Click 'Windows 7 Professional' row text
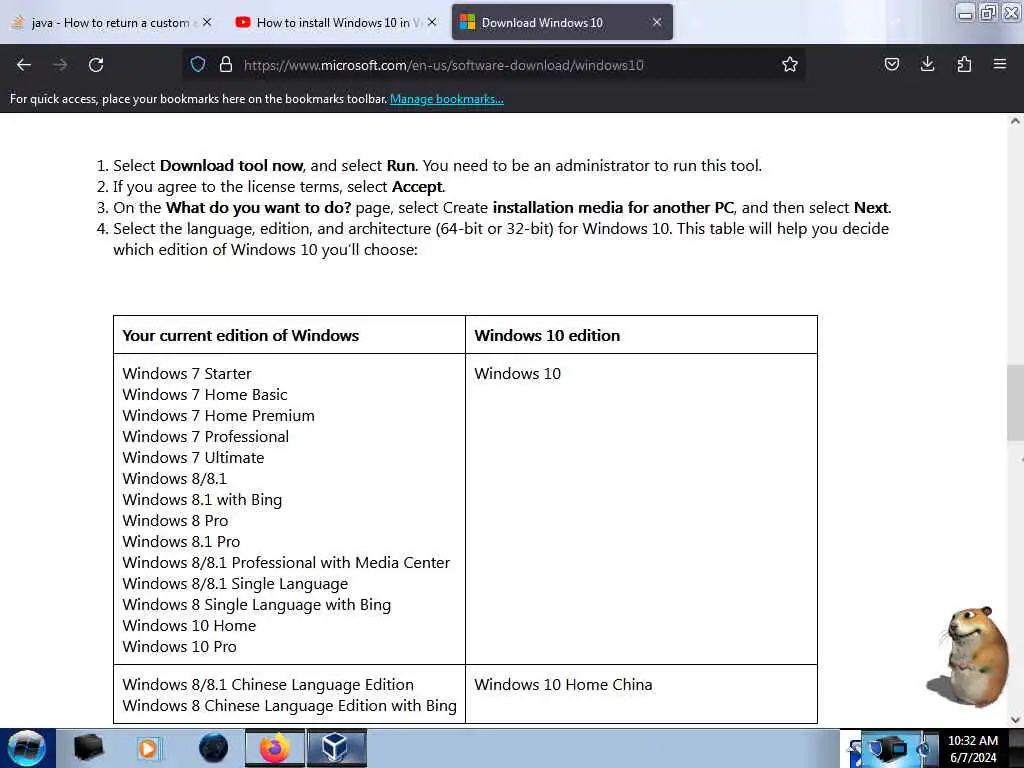 coord(206,436)
